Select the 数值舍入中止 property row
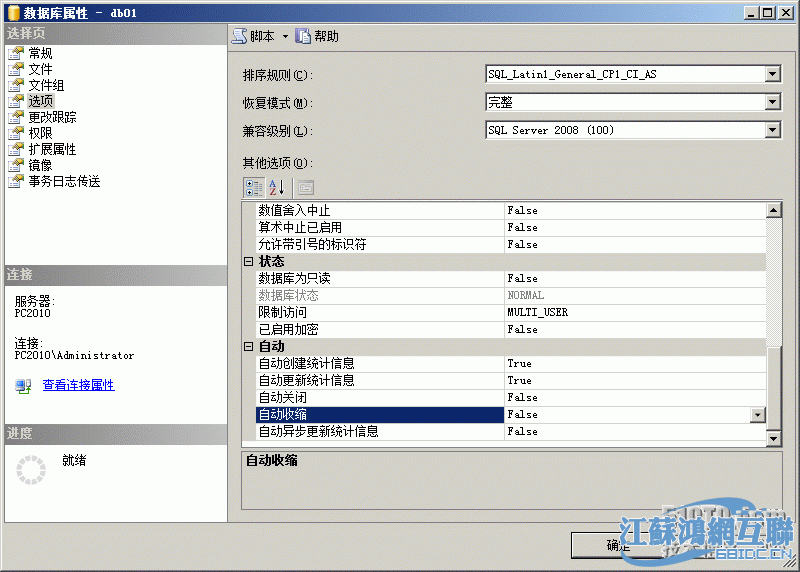Viewport: 800px width, 572px height. pos(510,210)
